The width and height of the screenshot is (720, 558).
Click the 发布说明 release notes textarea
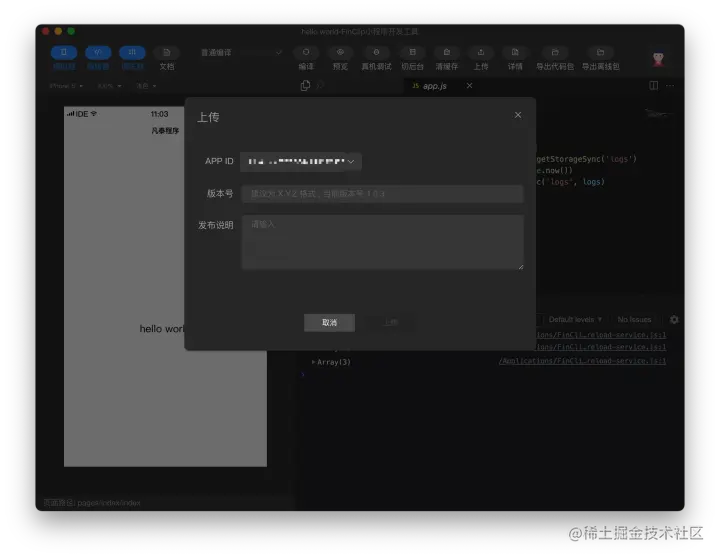382,242
